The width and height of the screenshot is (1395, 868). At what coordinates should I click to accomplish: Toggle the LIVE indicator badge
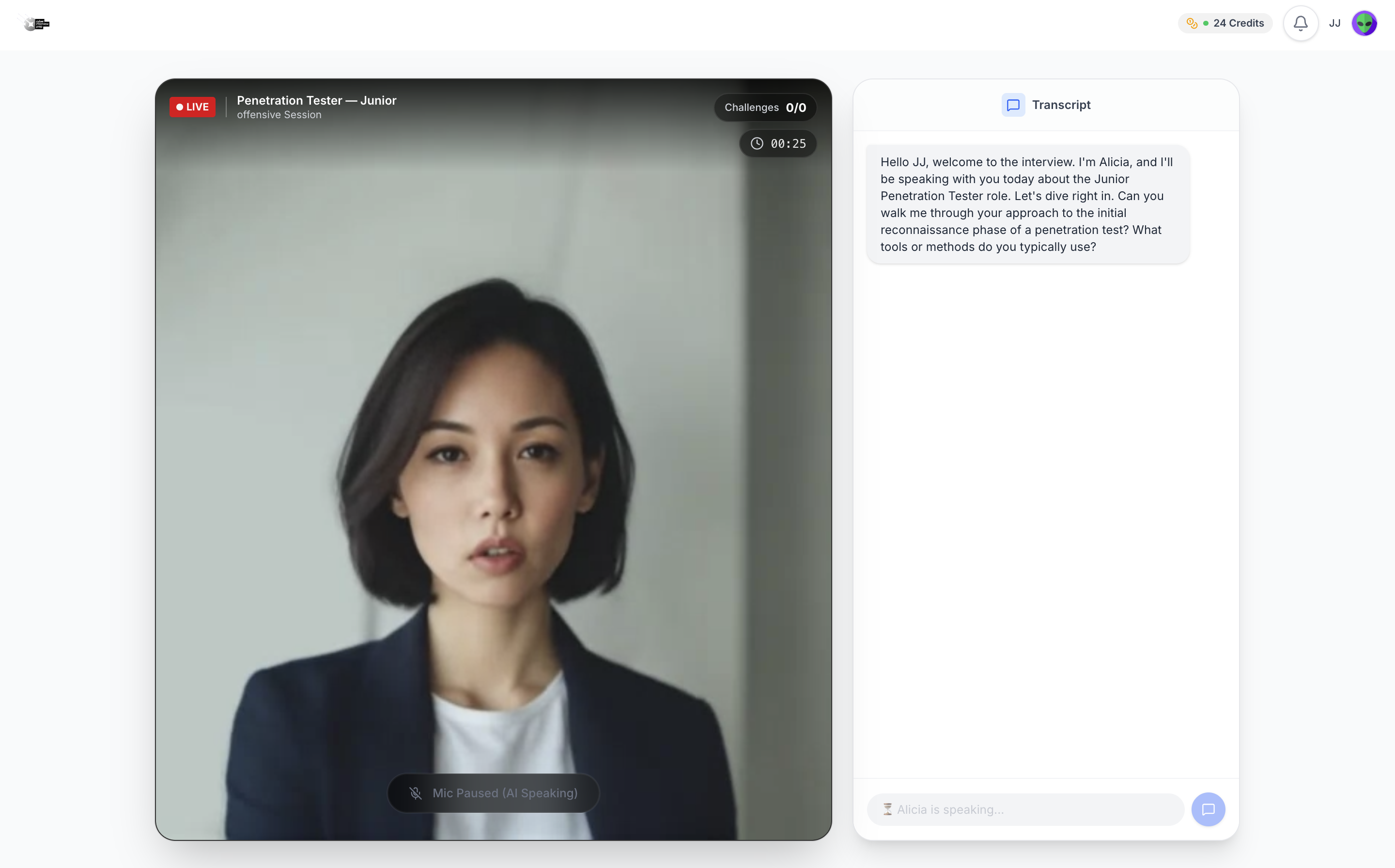(192, 107)
